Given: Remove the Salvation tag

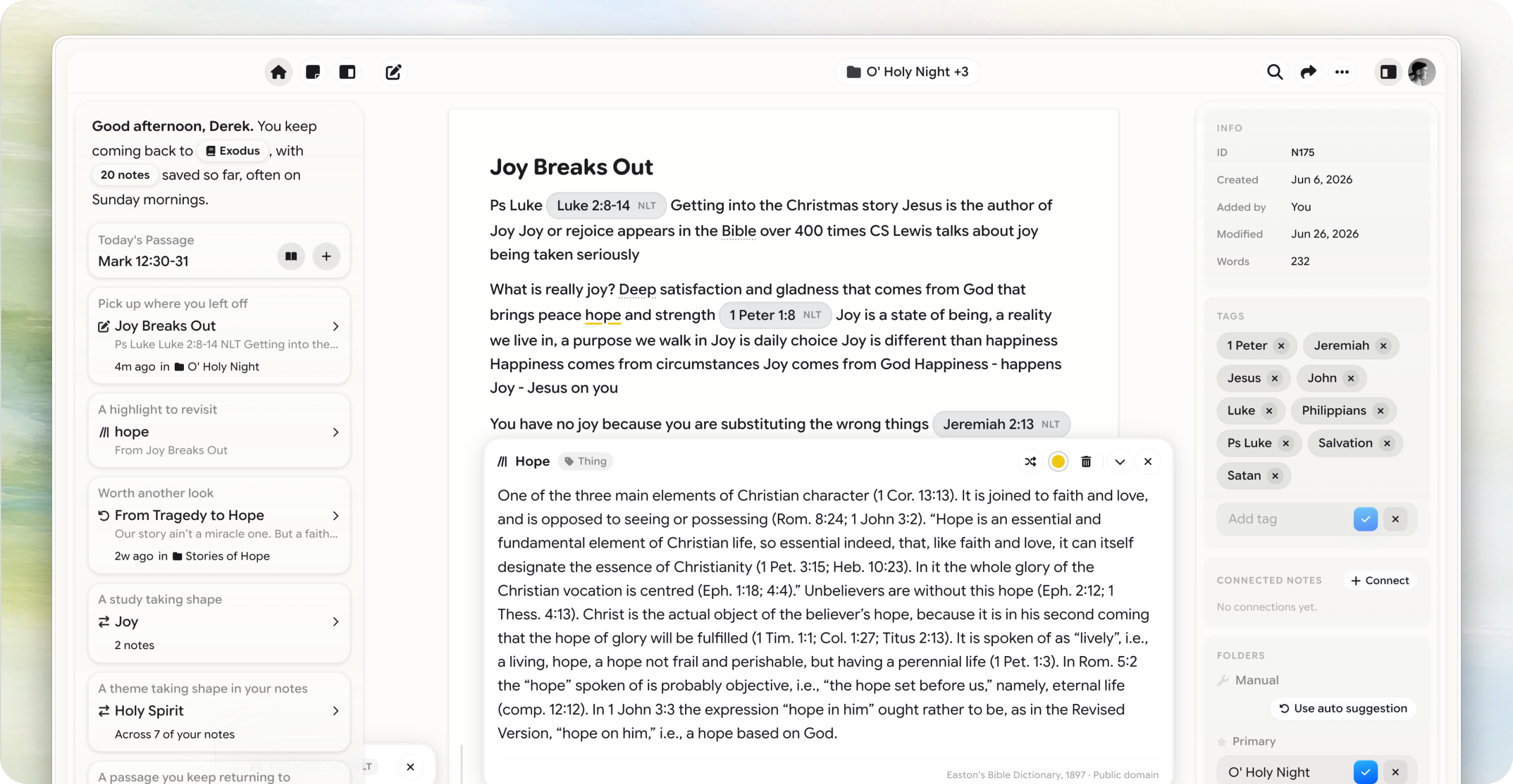Looking at the screenshot, I should click(1387, 443).
